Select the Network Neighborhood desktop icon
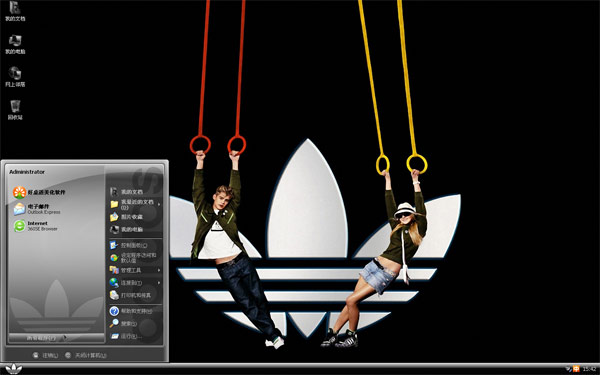The height and width of the screenshot is (375, 600). point(15,77)
